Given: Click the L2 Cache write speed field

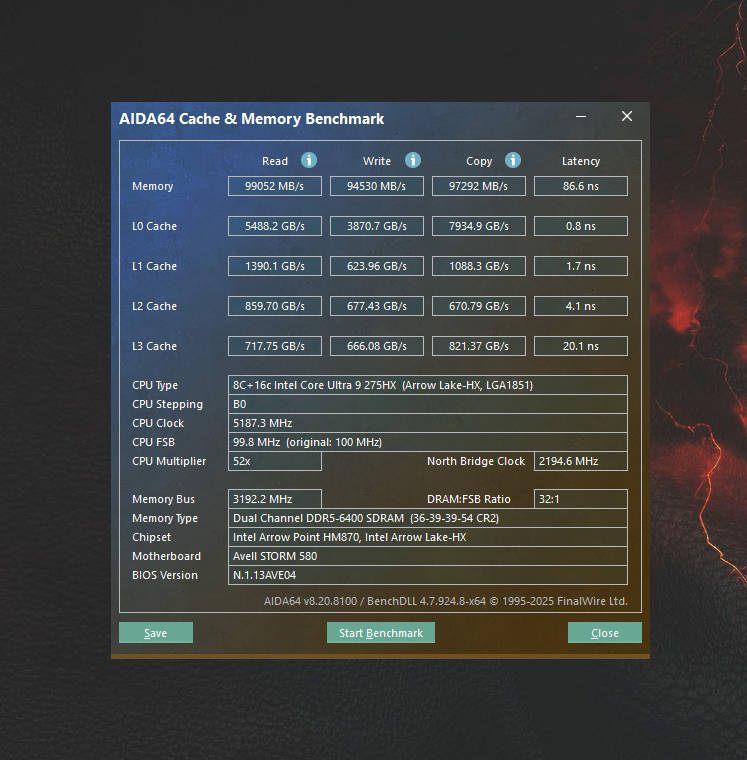Looking at the screenshot, I should click(377, 306).
